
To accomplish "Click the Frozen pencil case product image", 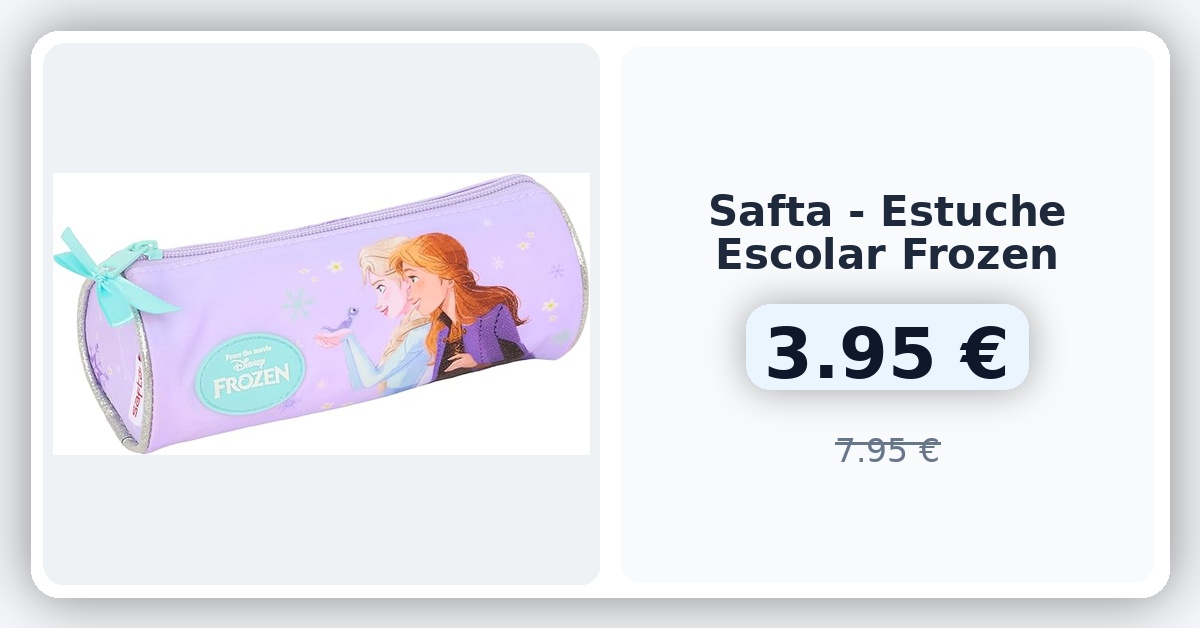I will pyautogui.click(x=321, y=314).
